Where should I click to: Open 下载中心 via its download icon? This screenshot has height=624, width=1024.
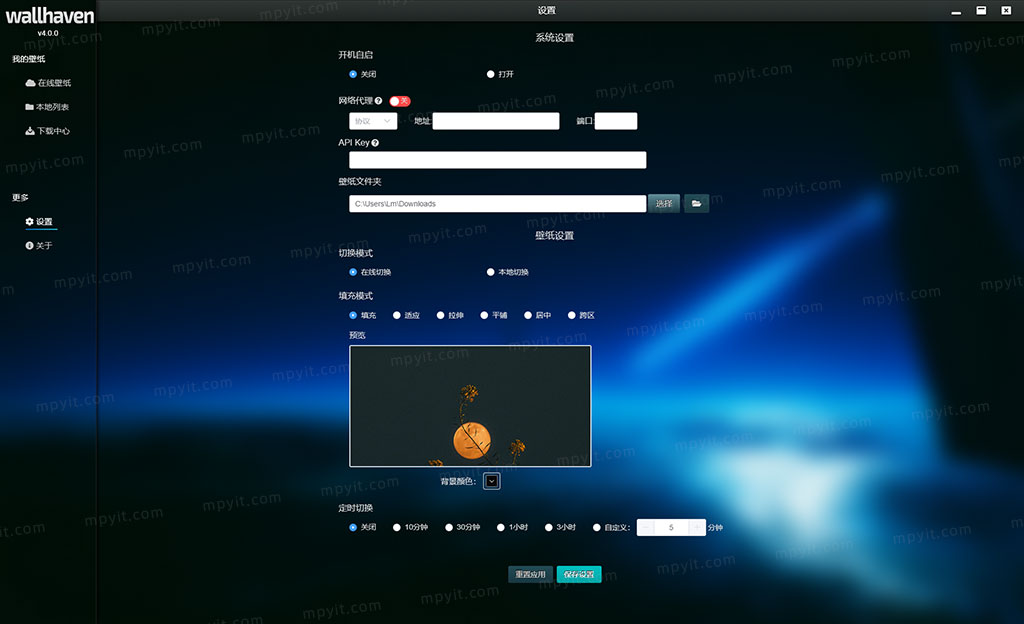30,131
